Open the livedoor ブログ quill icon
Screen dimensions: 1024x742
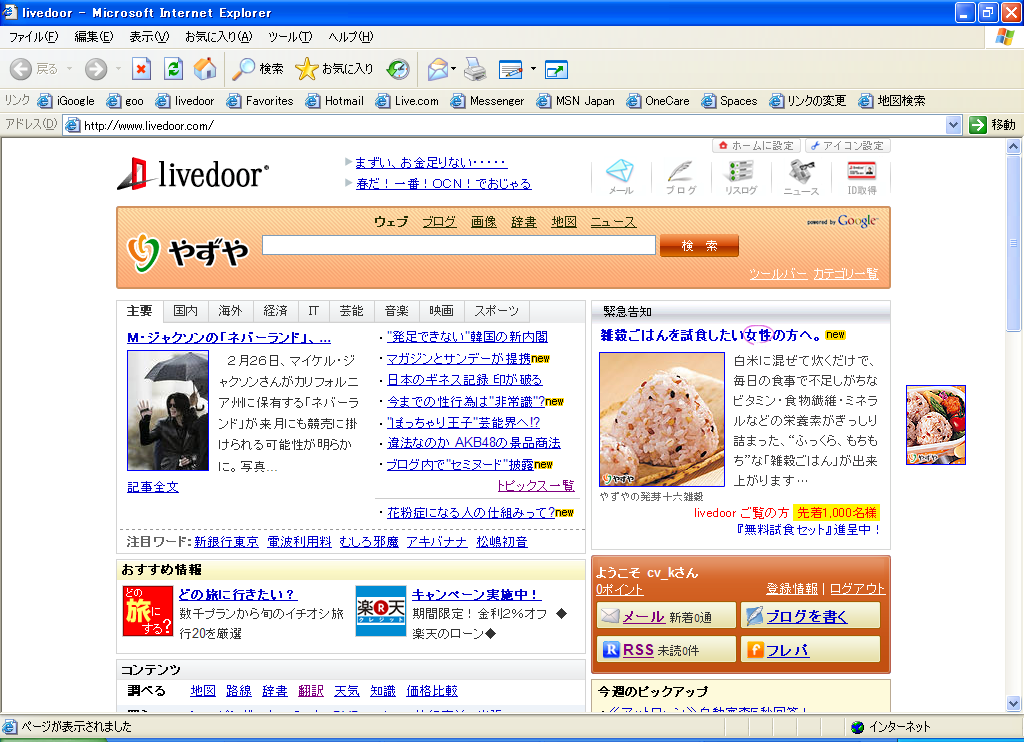680,177
